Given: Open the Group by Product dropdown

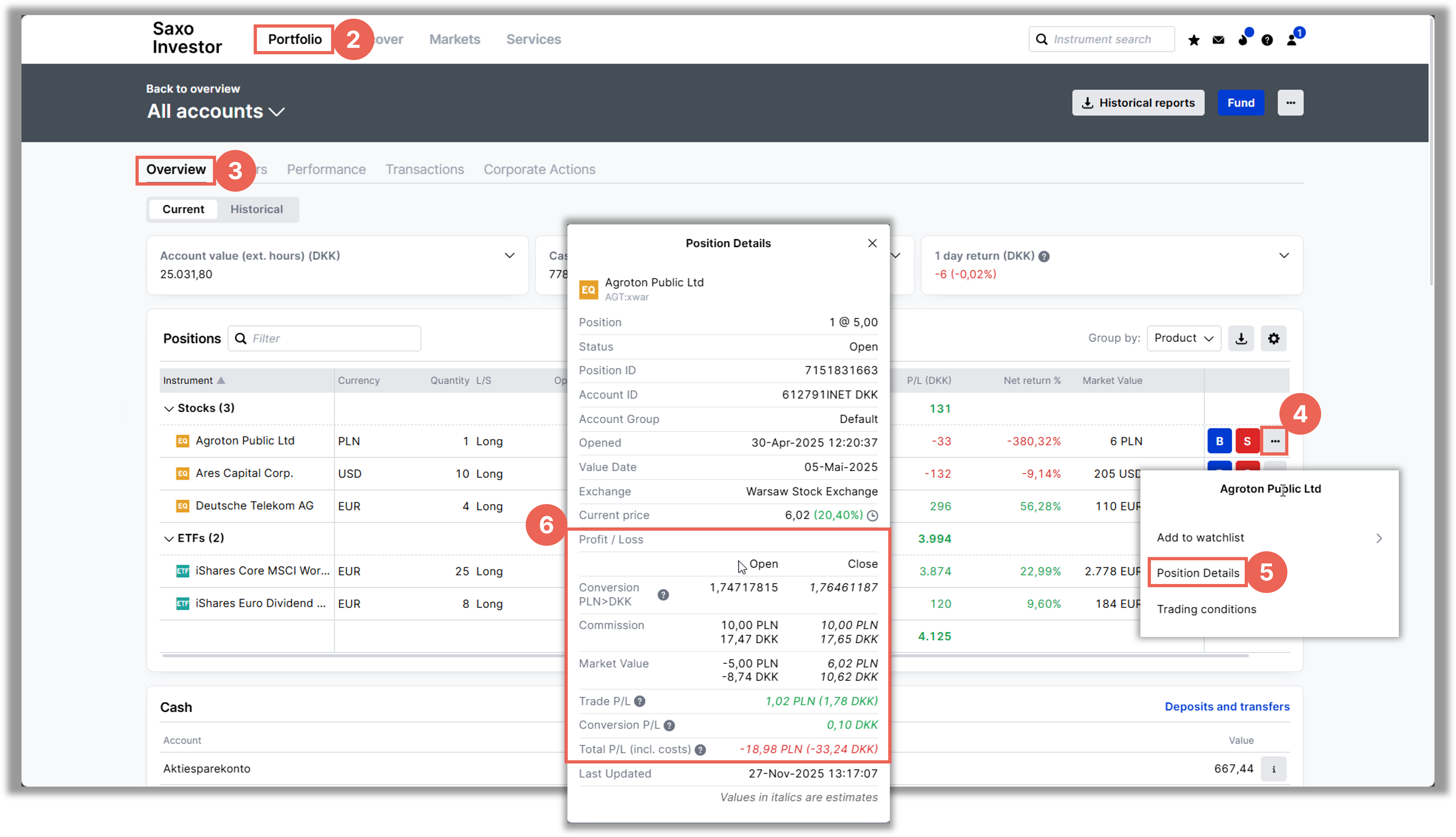Looking at the screenshot, I should tap(1183, 339).
